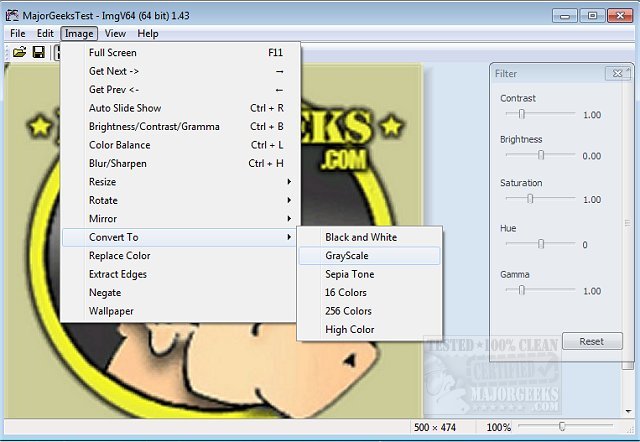Expand the Convert To submenu
Screen dimensions: 640x442
(181, 237)
